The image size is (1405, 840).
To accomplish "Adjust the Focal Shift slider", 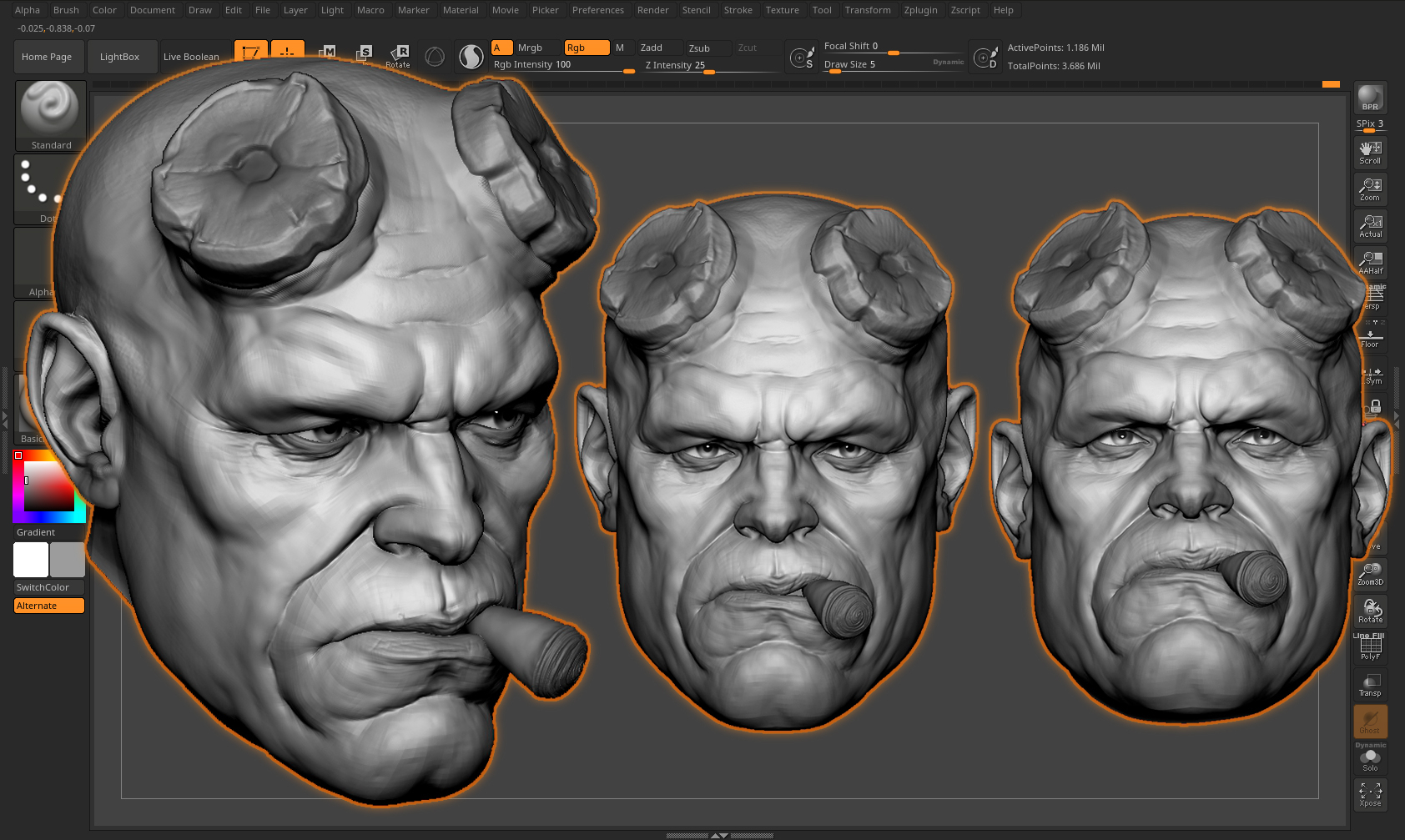I will click(893, 47).
